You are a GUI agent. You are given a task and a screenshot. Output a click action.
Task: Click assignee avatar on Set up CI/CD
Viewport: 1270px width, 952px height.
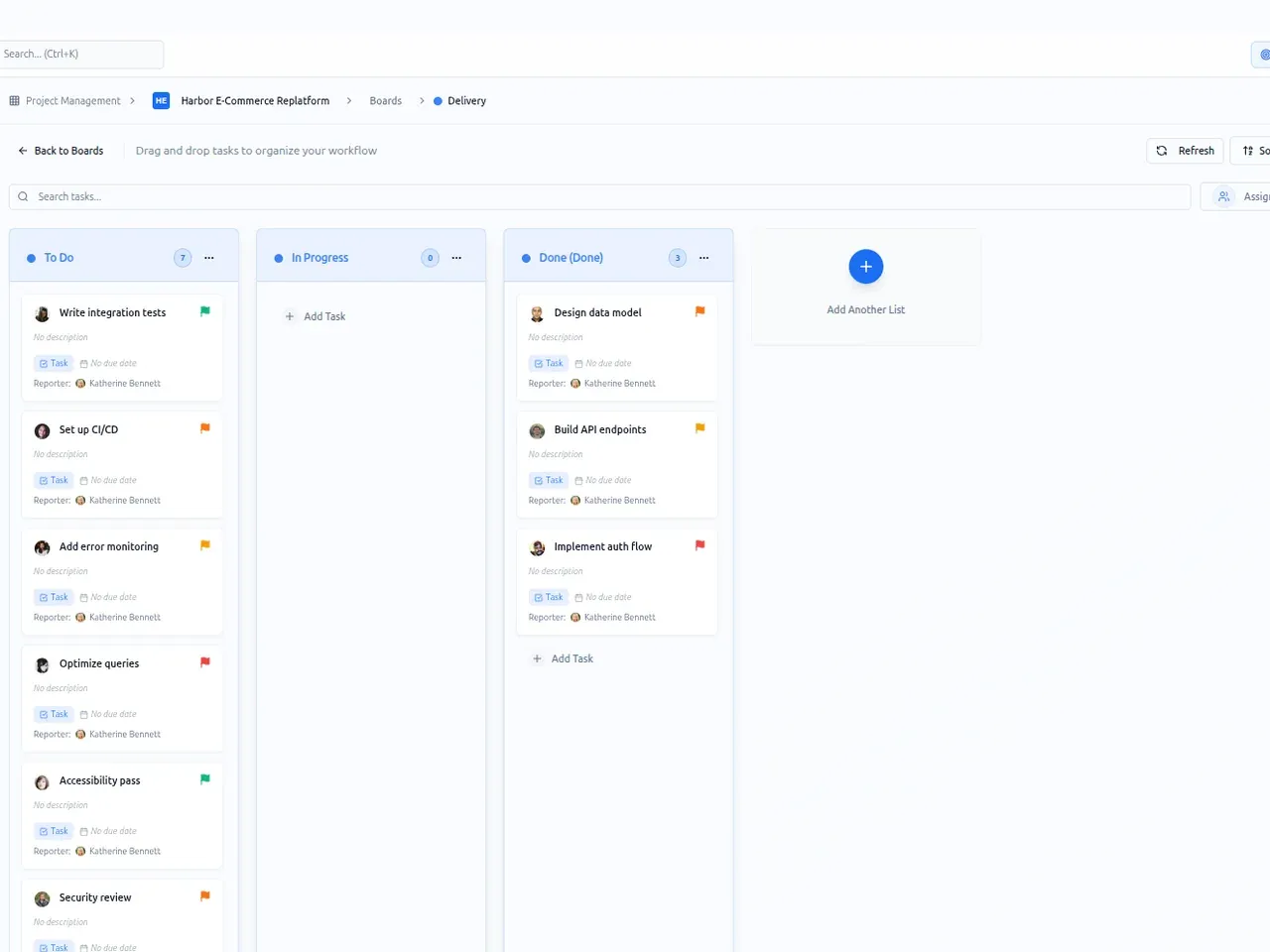(42, 430)
